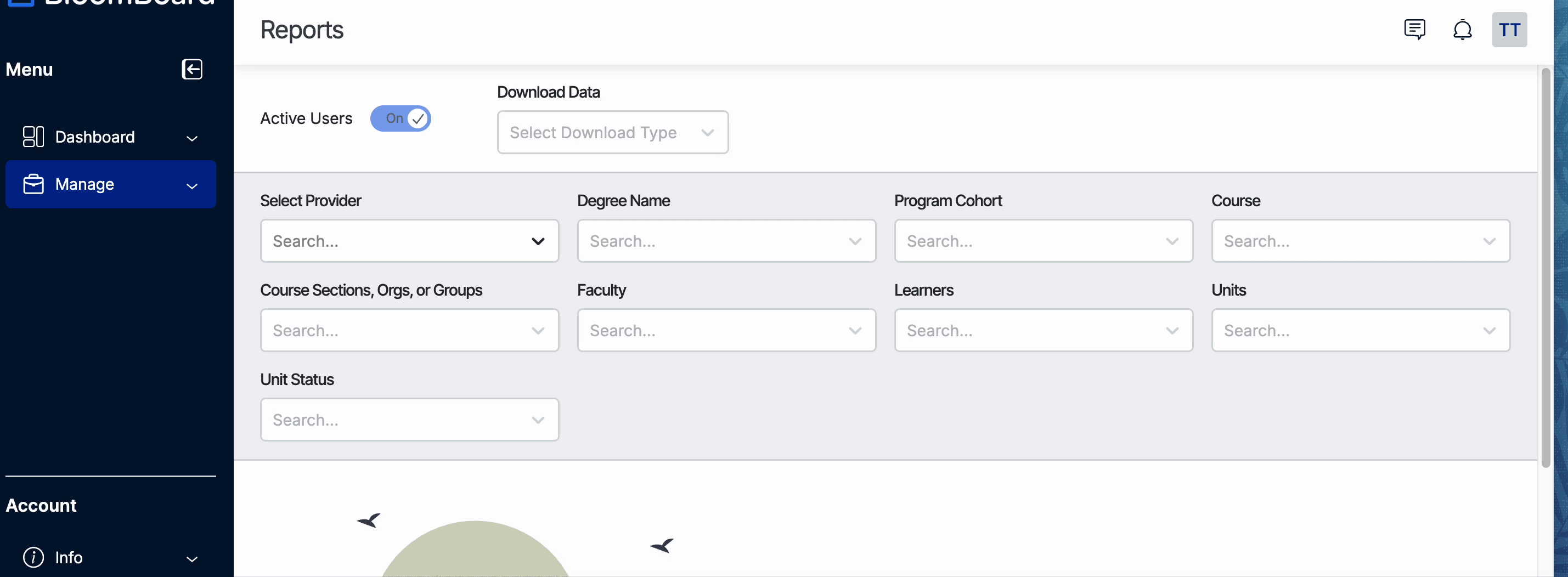Open the messages chat icon
The width and height of the screenshot is (1568, 577).
point(1414,29)
